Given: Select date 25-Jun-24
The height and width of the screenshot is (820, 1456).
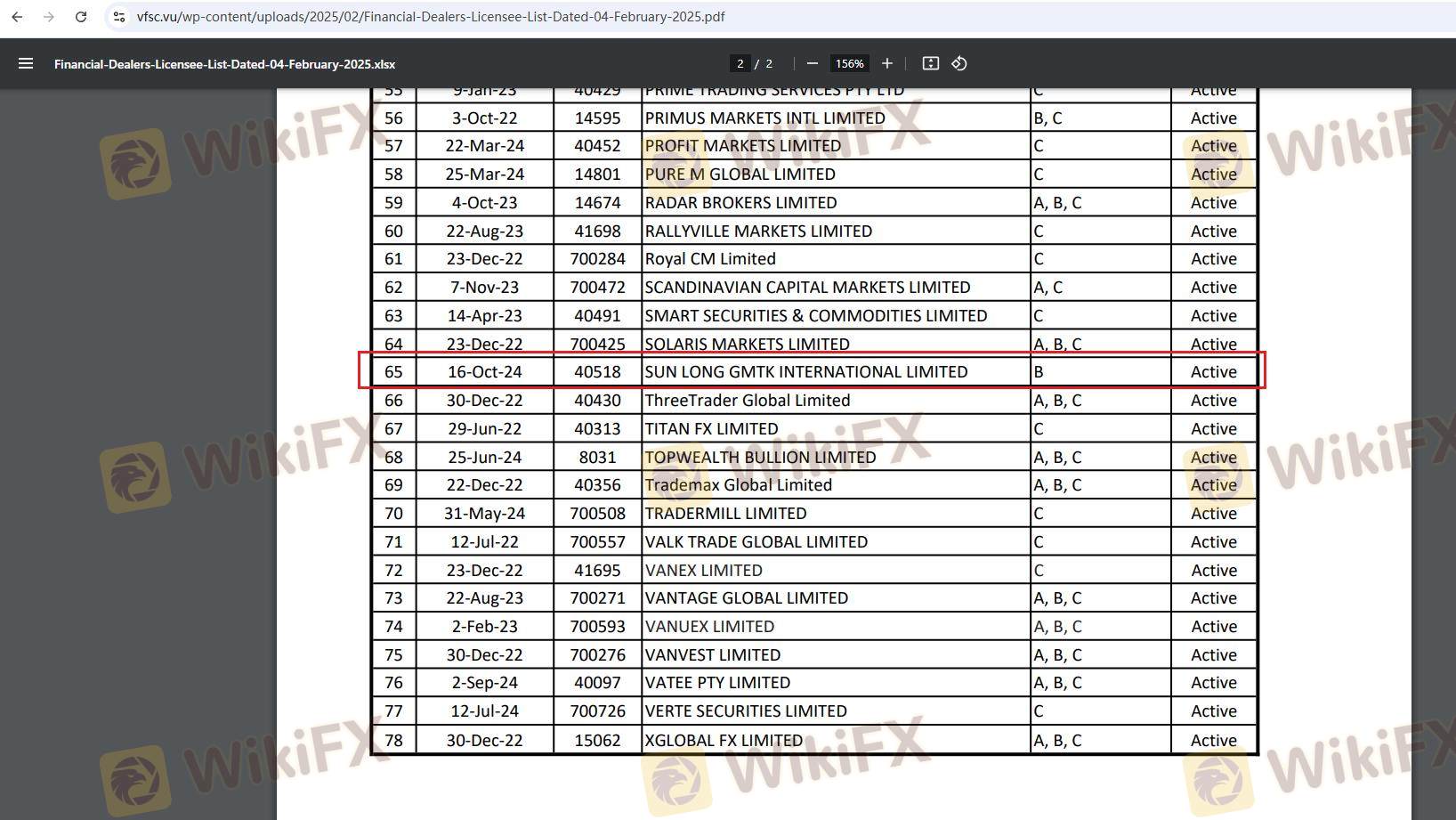Looking at the screenshot, I should pyautogui.click(x=484, y=458).
